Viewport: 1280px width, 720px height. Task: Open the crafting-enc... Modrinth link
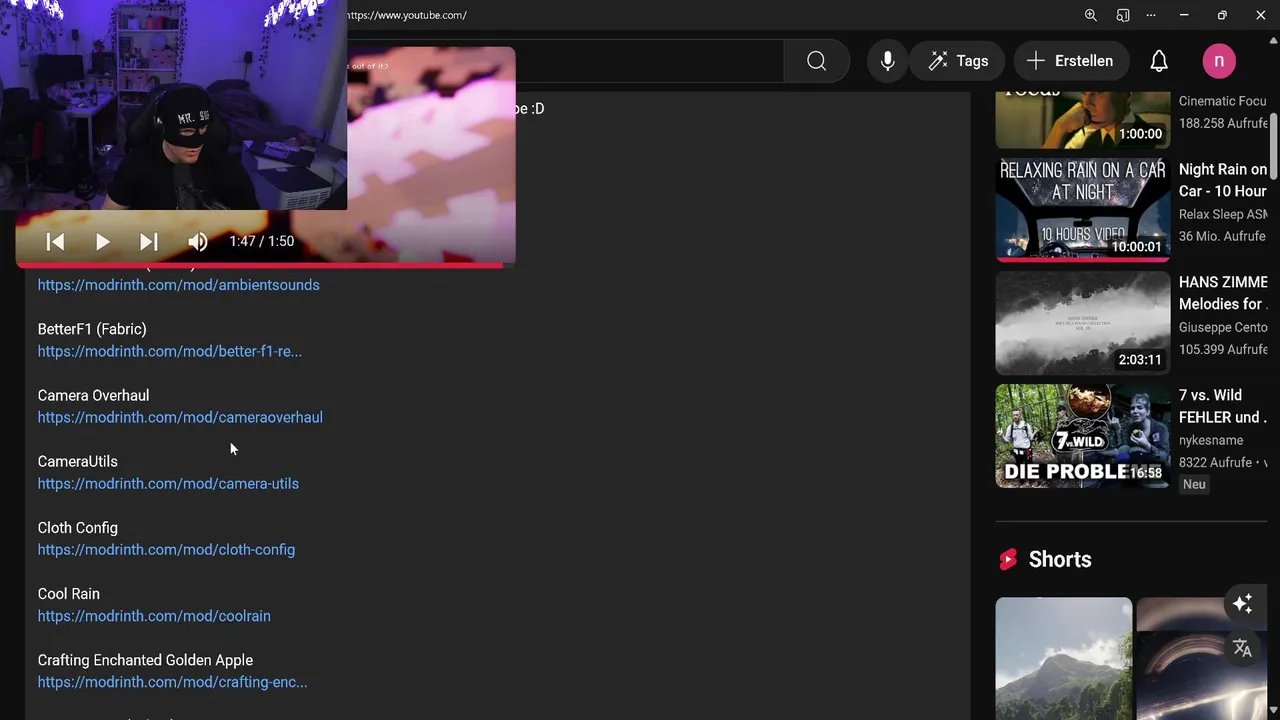coord(172,682)
